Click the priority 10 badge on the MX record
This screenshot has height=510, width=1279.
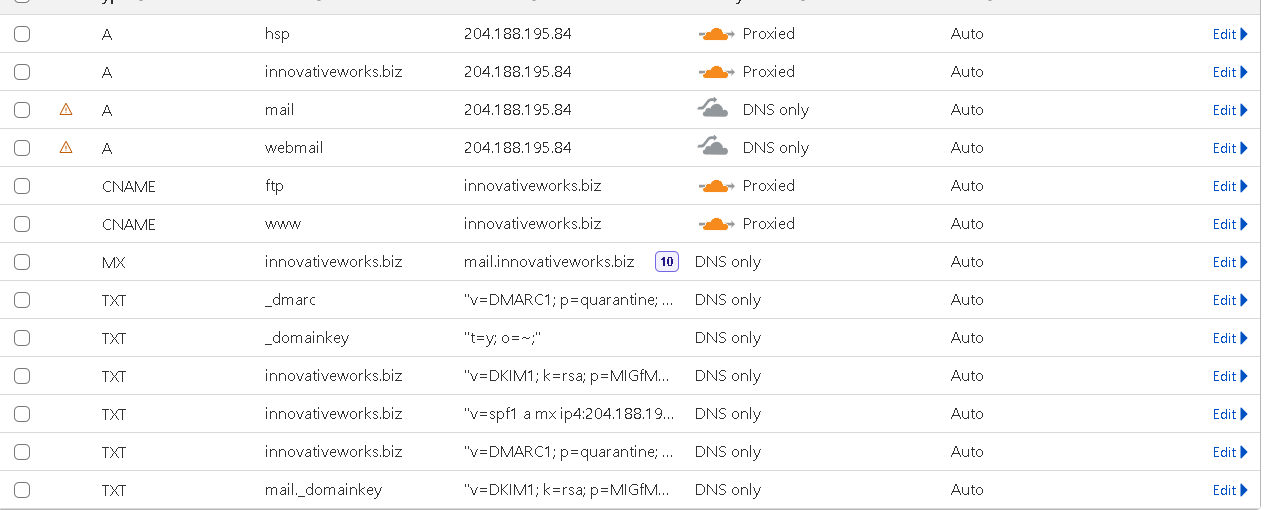coord(667,262)
